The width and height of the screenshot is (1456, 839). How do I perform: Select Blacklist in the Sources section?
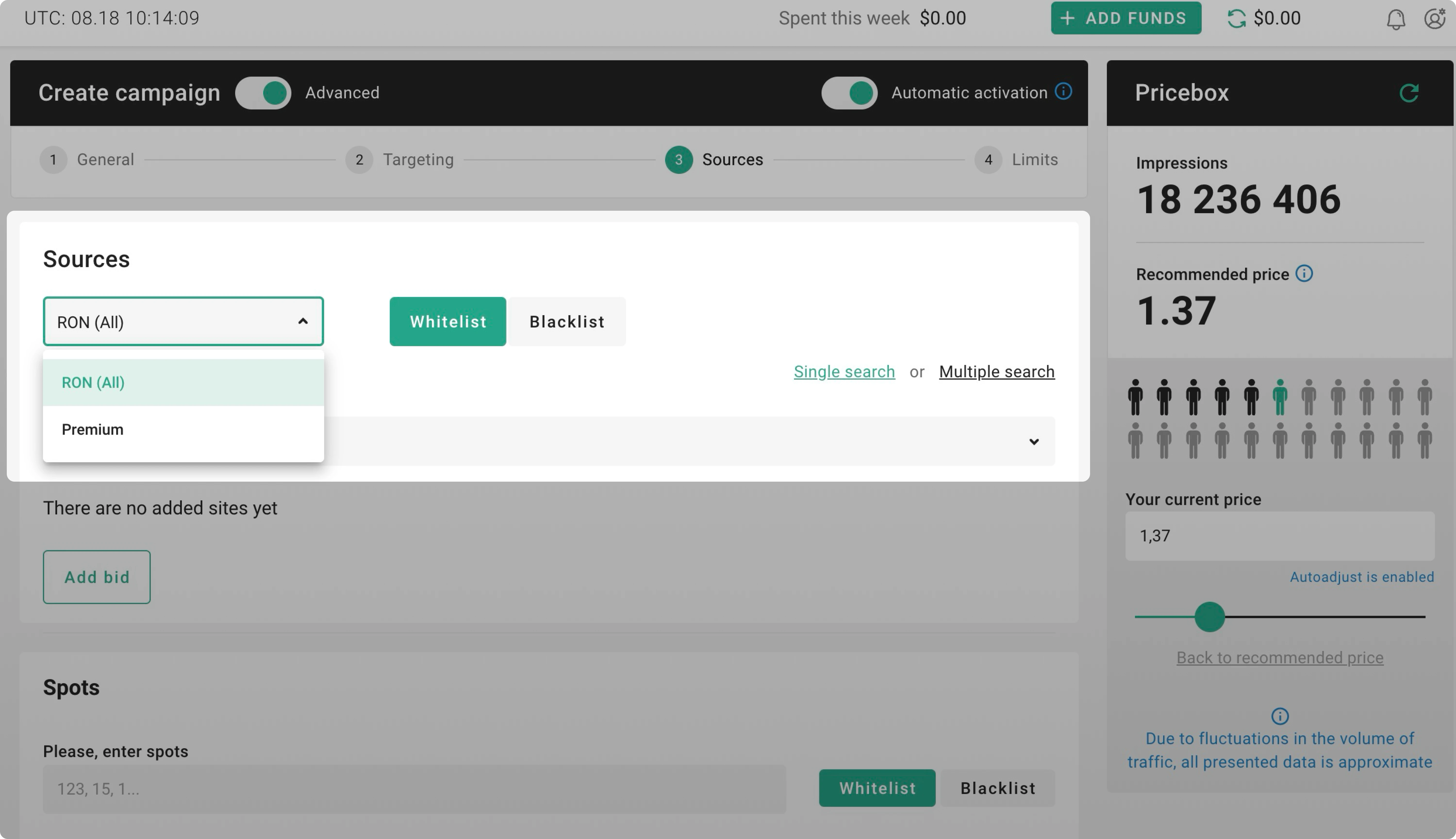pos(567,321)
